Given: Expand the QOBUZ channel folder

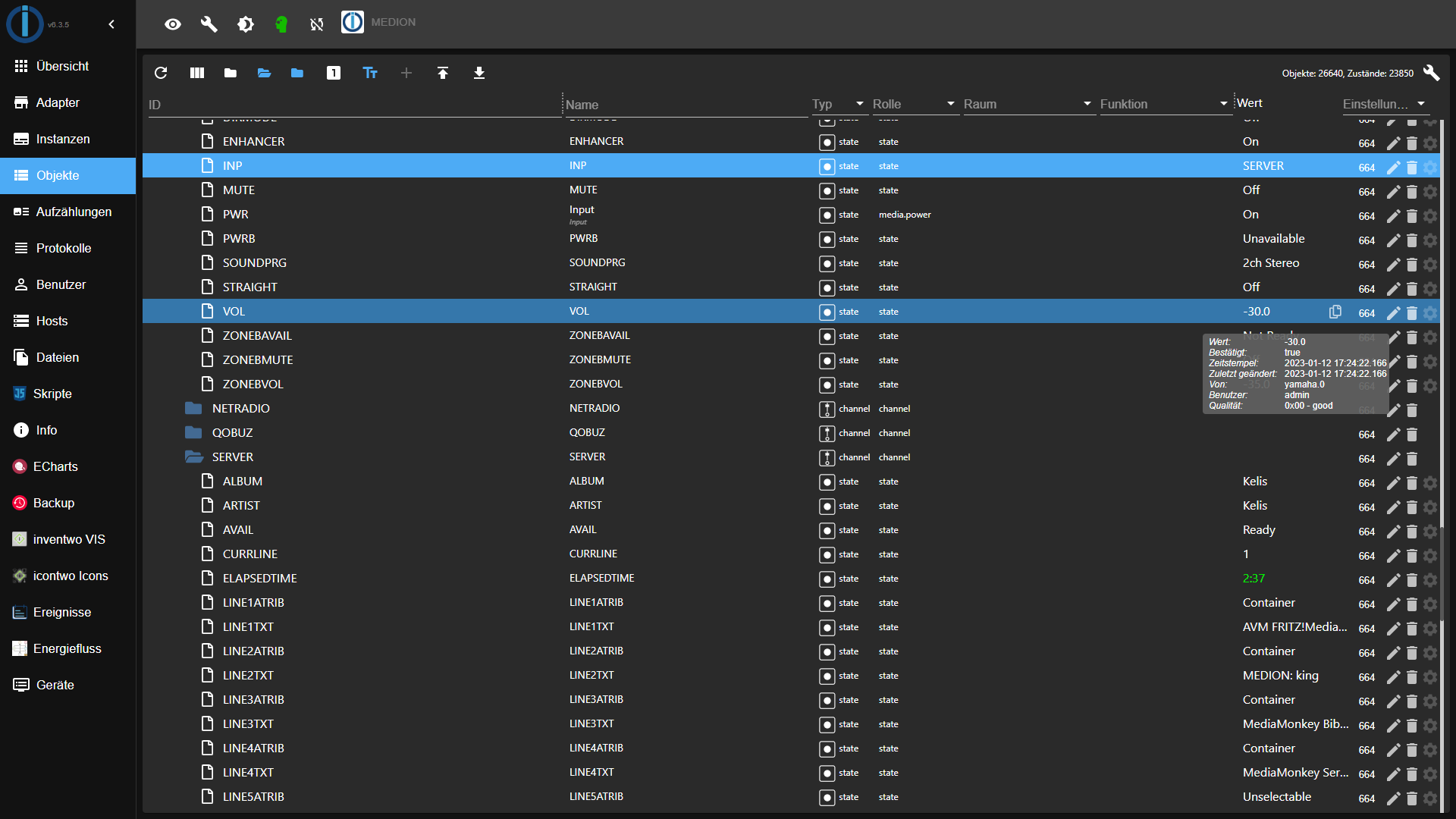Looking at the screenshot, I should [x=193, y=432].
